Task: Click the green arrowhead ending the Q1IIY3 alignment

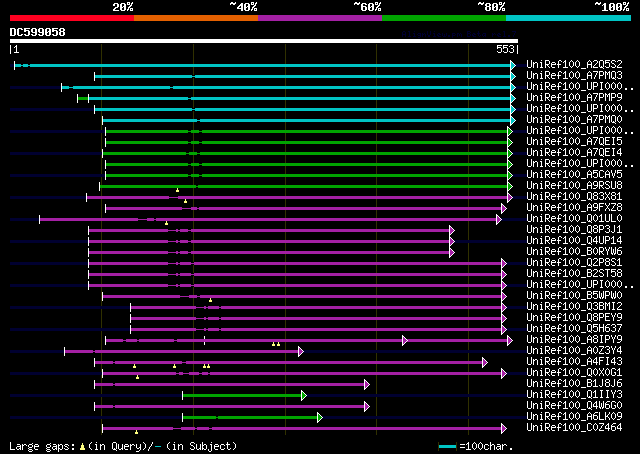Action: [304, 396]
